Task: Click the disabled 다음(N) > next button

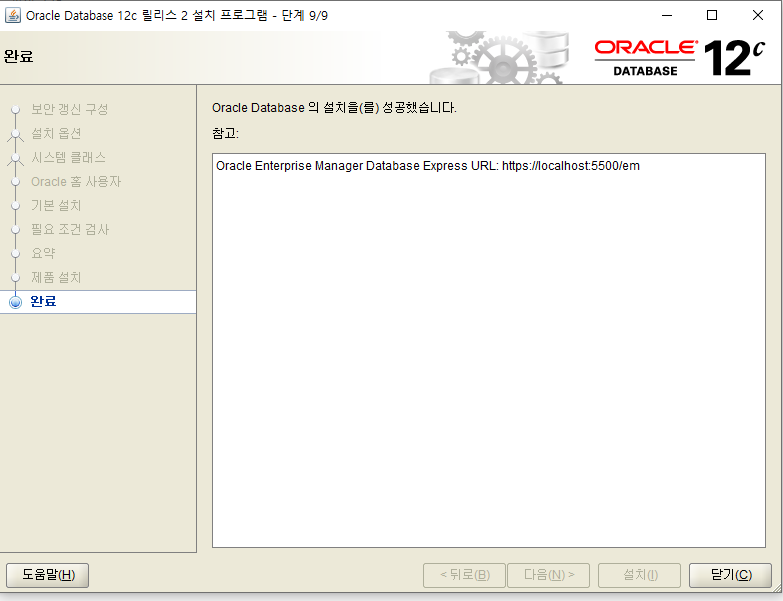Action: pyautogui.click(x=548, y=575)
